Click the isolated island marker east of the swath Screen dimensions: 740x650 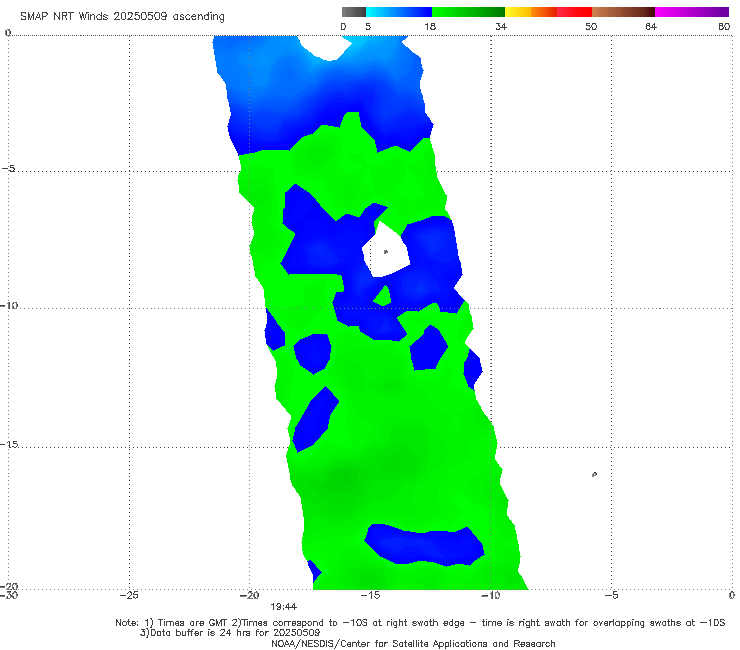pos(594,474)
